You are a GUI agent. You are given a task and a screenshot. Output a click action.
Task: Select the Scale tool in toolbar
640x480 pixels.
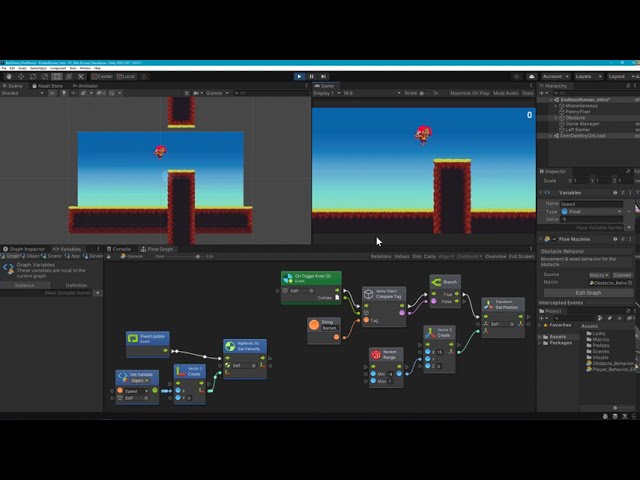pos(45,76)
